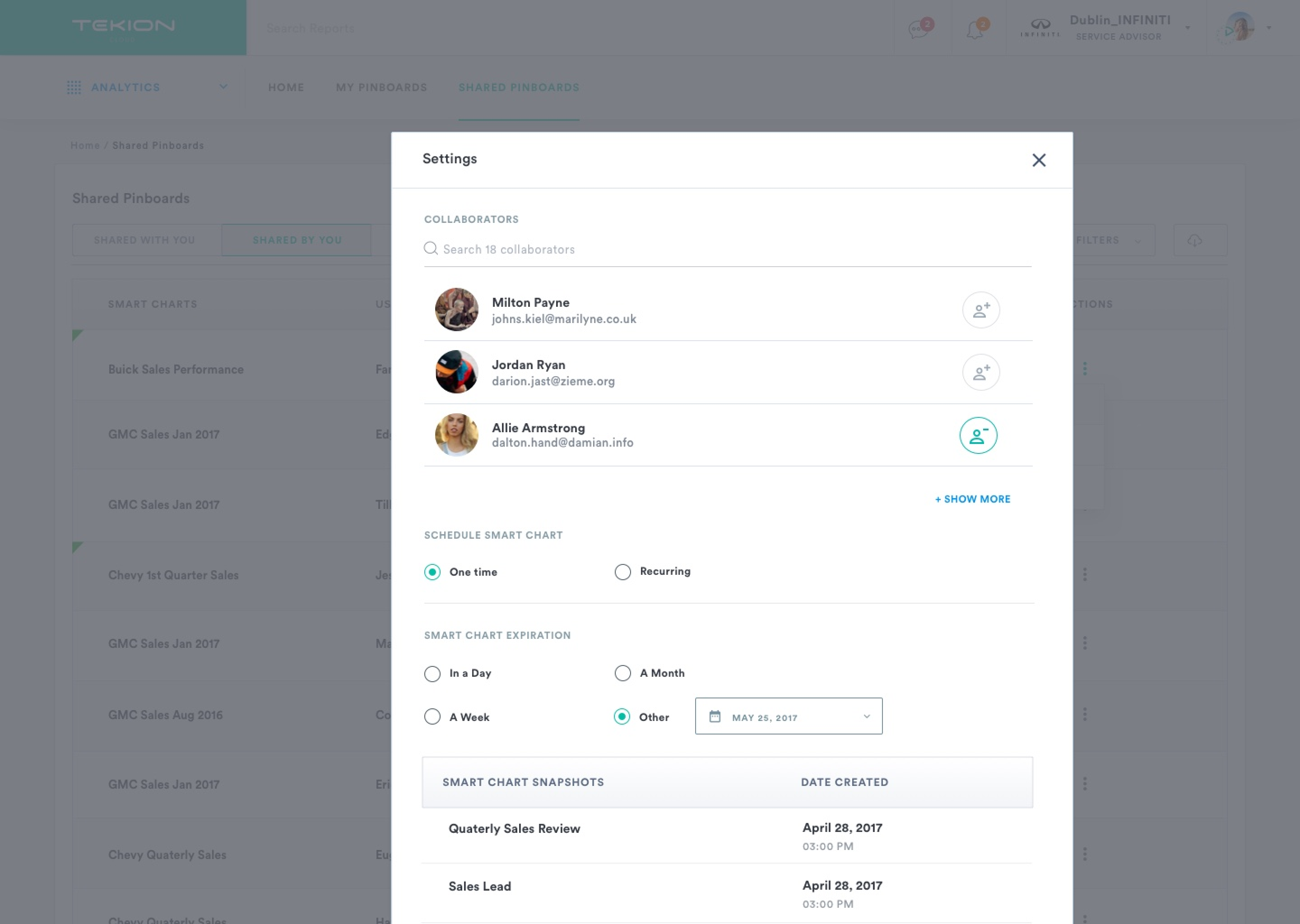Open actions menu for Chevy 1st Quarter Sales
This screenshot has height=924, width=1300.
(x=1084, y=575)
